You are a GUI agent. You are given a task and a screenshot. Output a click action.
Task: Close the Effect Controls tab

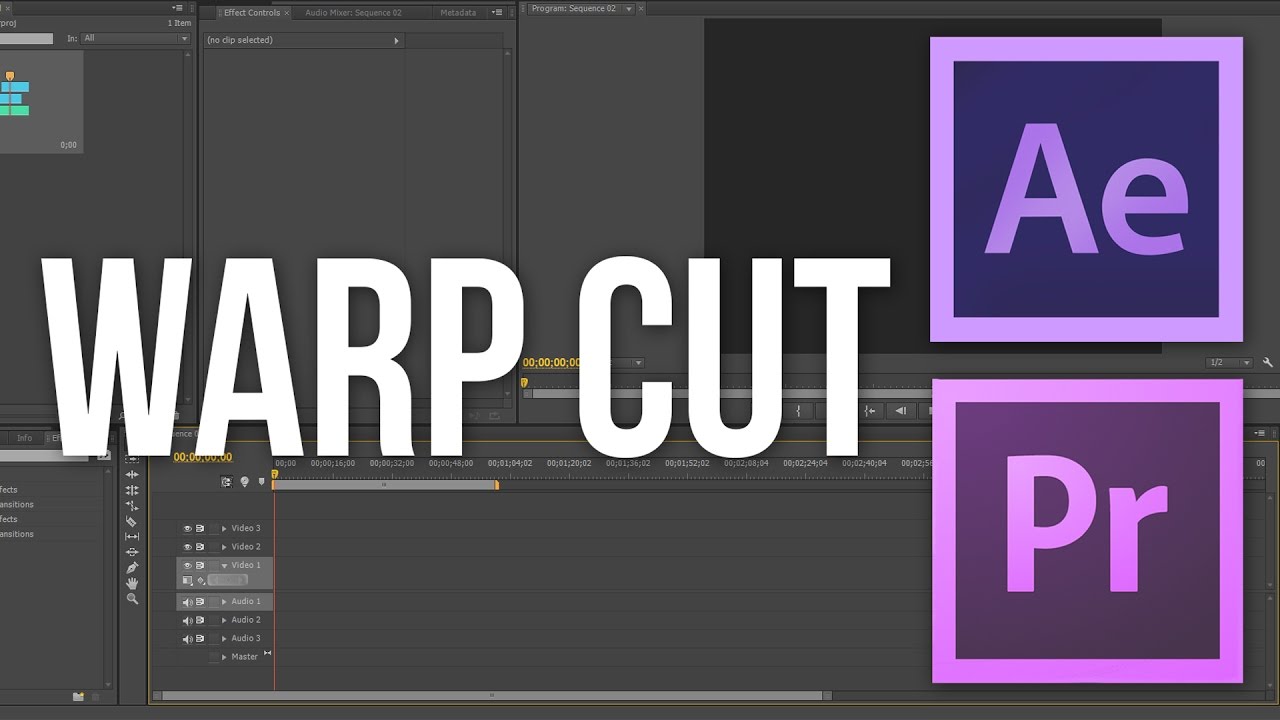point(287,13)
